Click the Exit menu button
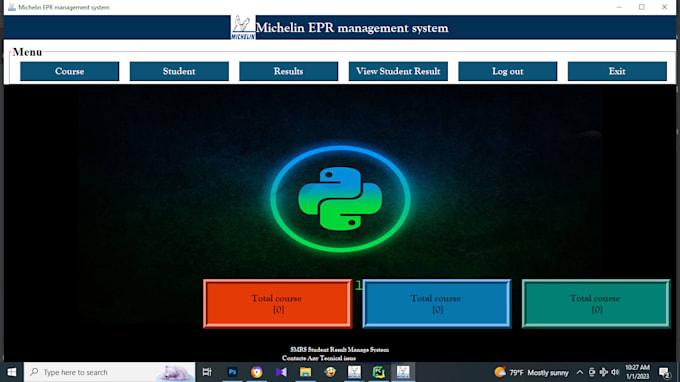680x382 pixels. 617,71
